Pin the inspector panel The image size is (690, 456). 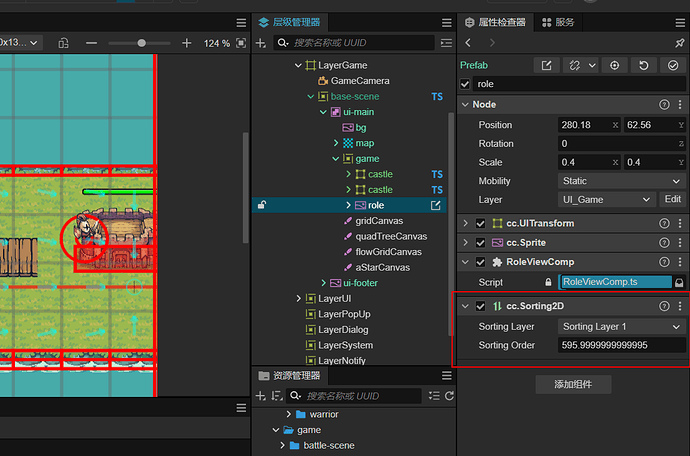click(x=679, y=43)
